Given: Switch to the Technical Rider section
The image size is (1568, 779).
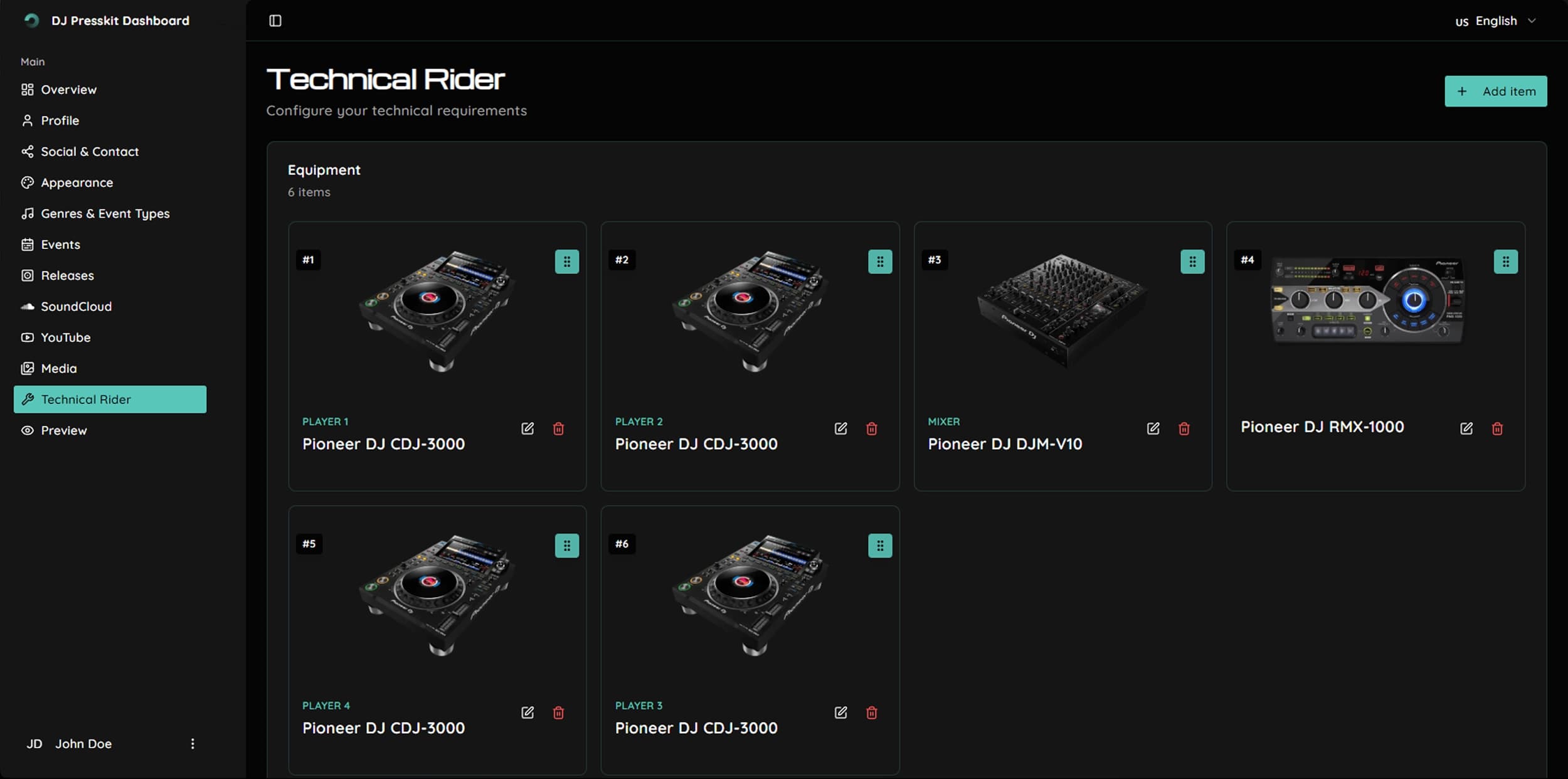Looking at the screenshot, I should tap(86, 399).
